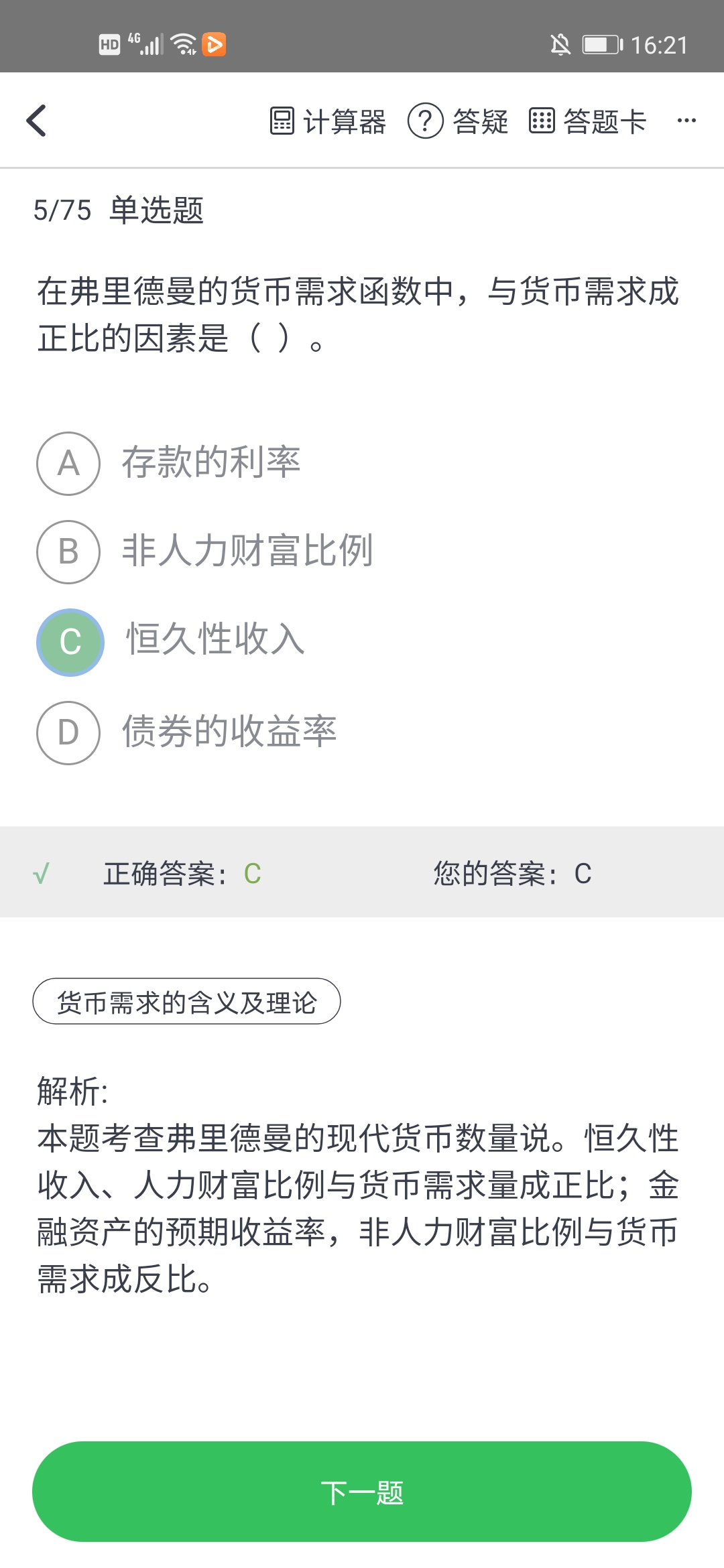
Task: Open the three-dot more options menu
Action: [x=686, y=121]
